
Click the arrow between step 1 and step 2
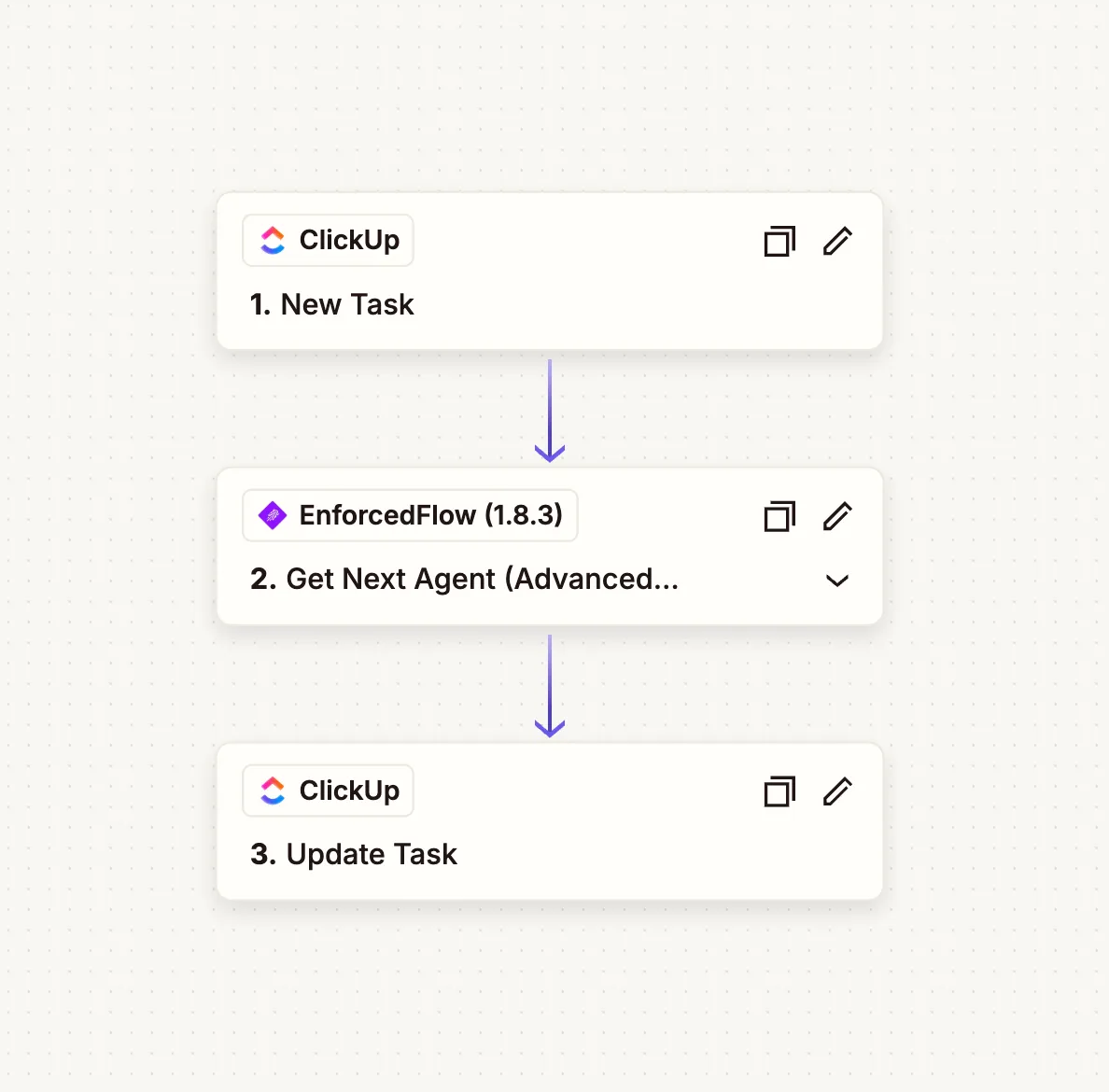tap(550, 409)
